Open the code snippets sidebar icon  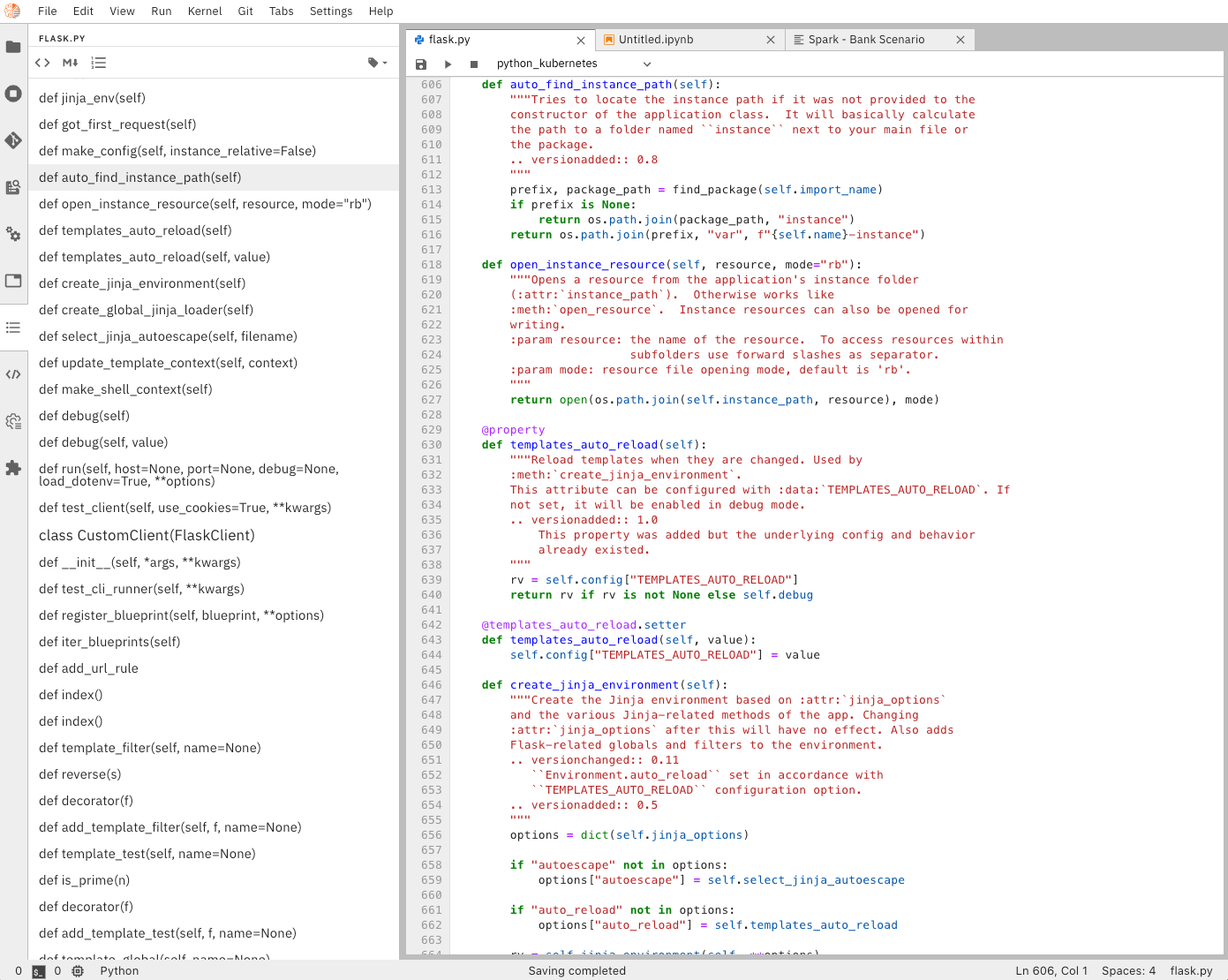point(13,374)
